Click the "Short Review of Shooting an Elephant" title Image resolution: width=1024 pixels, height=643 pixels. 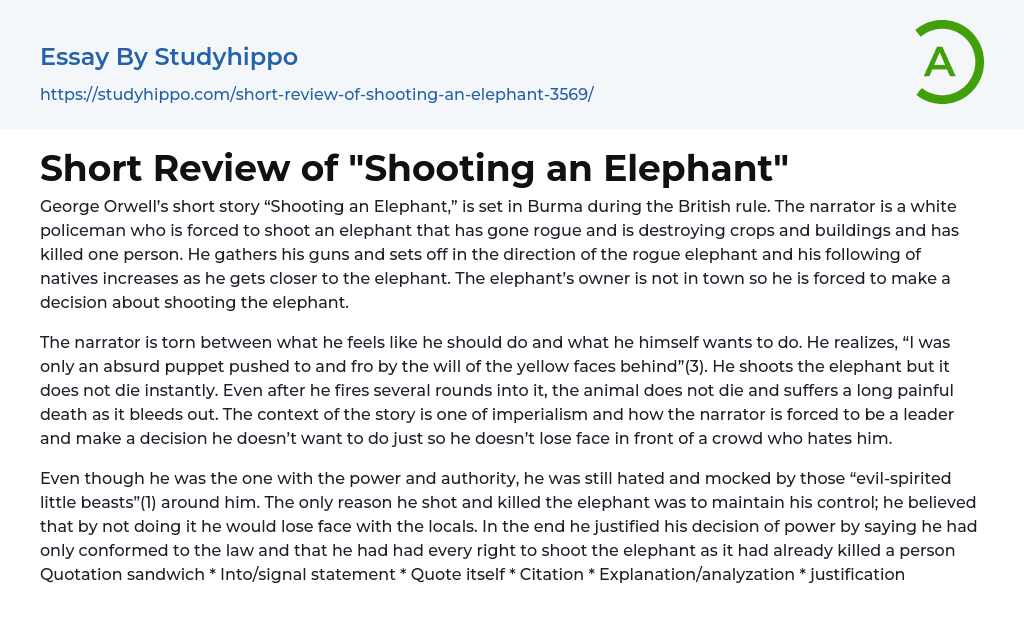click(414, 169)
